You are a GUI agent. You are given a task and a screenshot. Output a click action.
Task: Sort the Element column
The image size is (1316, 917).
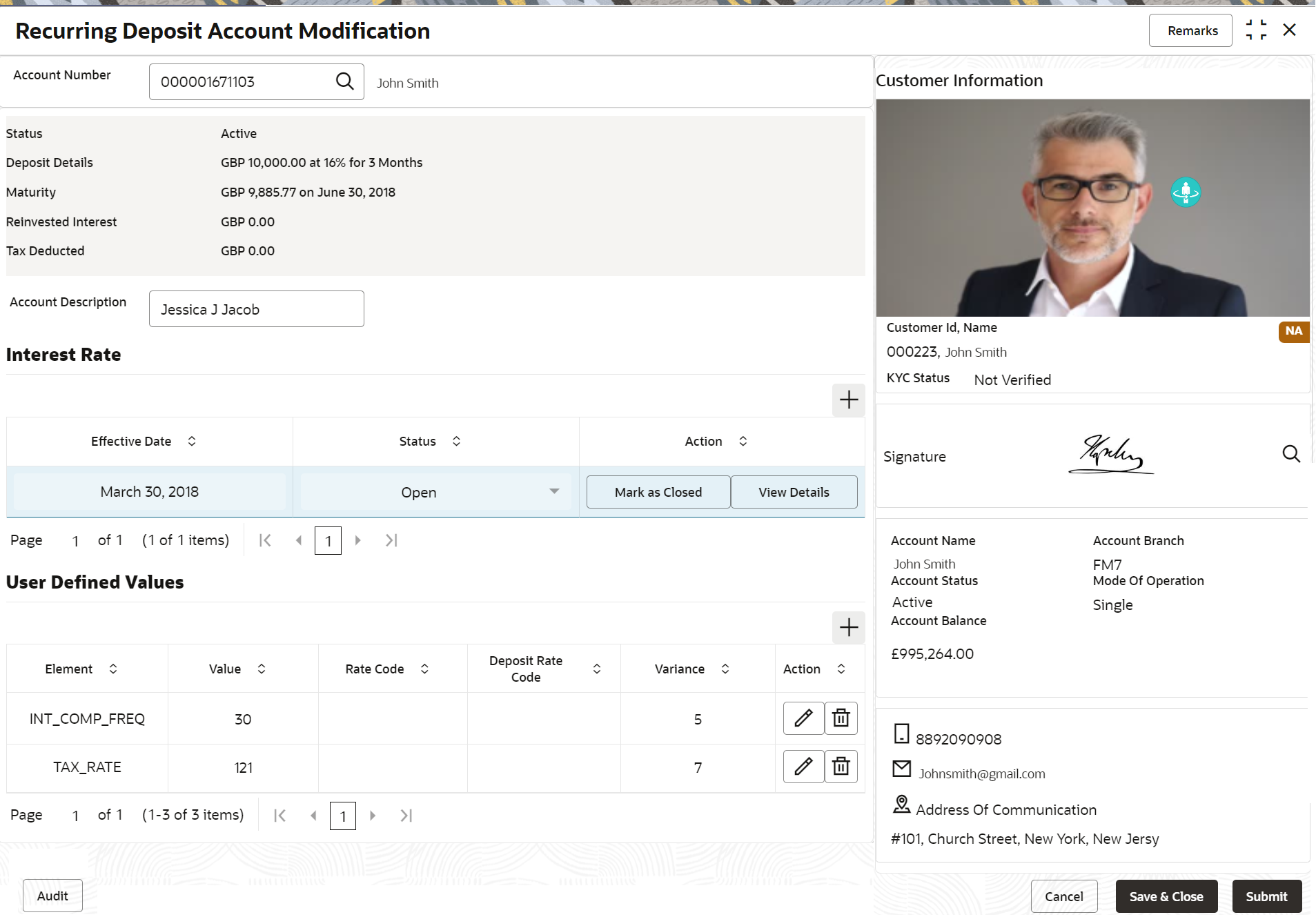click(x=113, y=669)
